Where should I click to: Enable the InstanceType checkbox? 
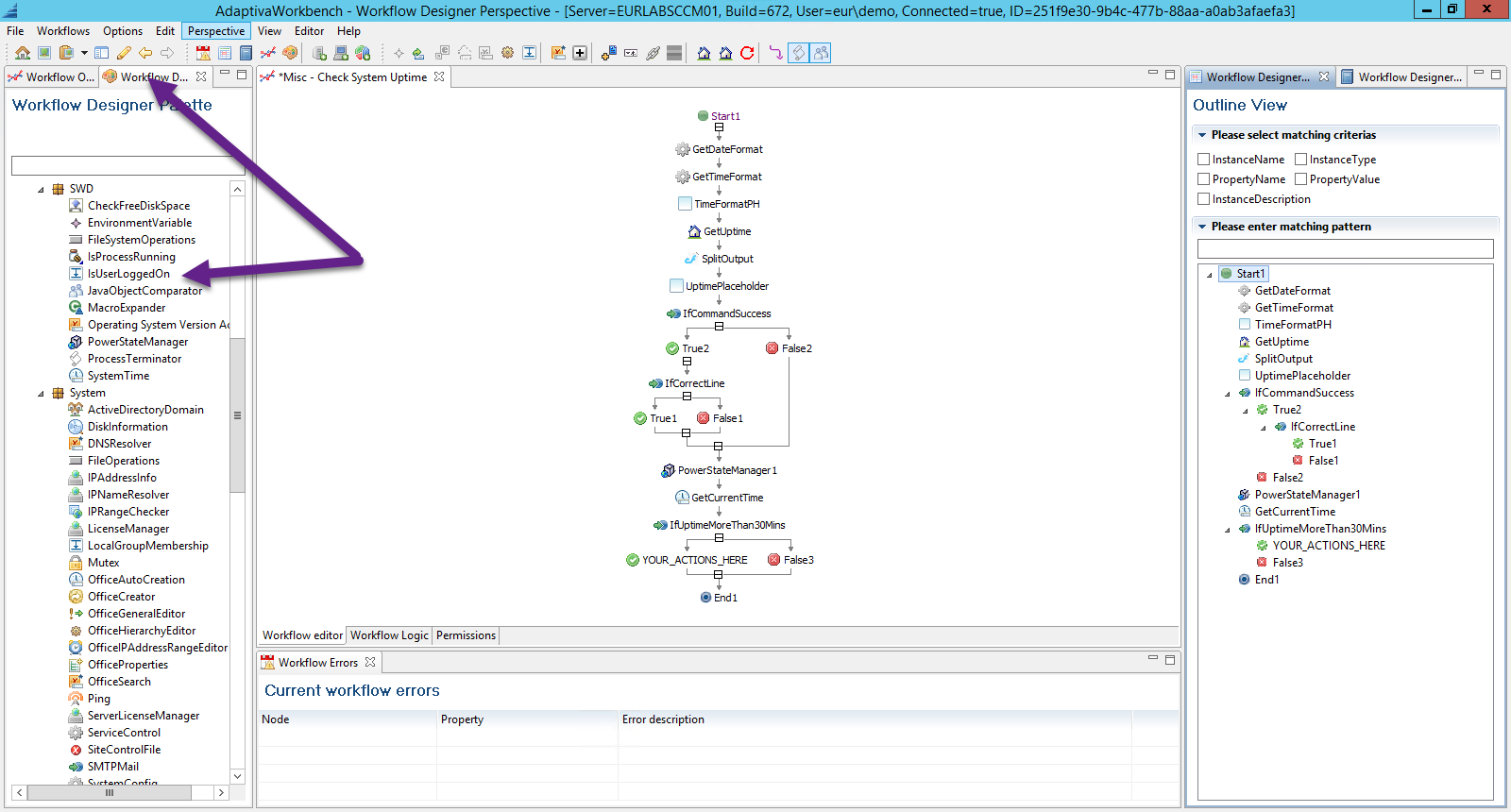[1301, 160]
